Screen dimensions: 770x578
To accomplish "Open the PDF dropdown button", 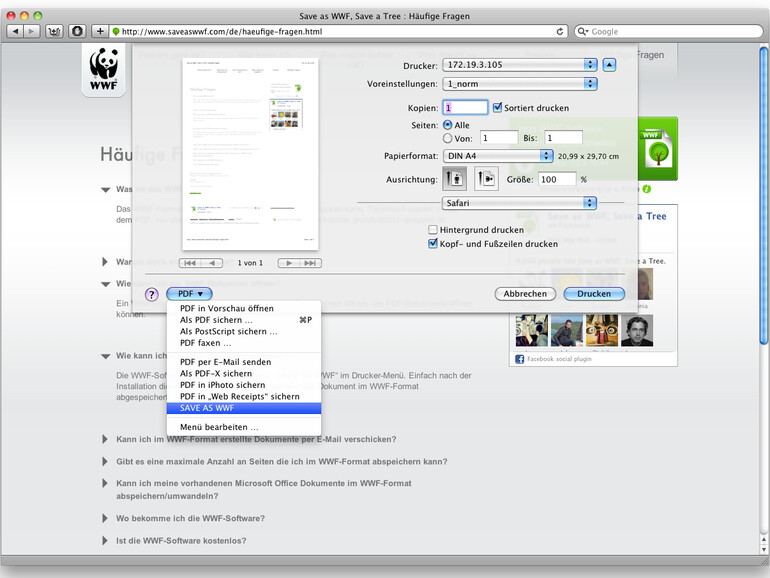I will (190, 294).
